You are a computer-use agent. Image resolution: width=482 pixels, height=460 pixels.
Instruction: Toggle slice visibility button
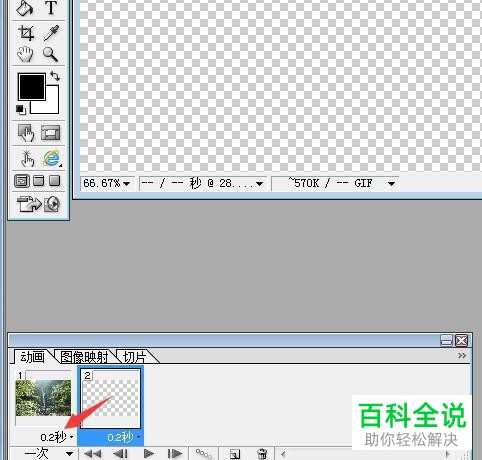[x=51, y=133]
